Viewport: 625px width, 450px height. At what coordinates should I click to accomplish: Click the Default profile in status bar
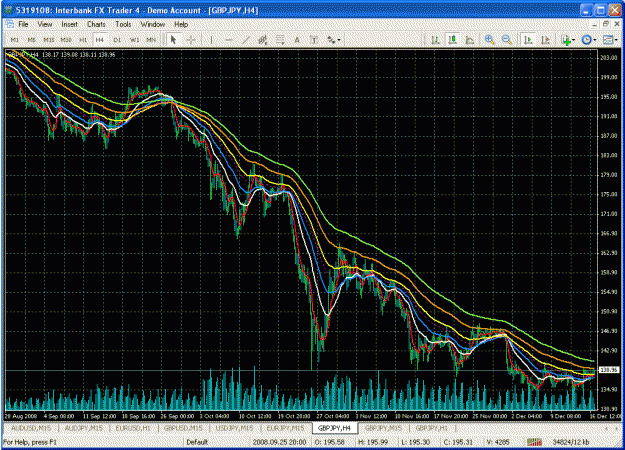coord(197,442)
